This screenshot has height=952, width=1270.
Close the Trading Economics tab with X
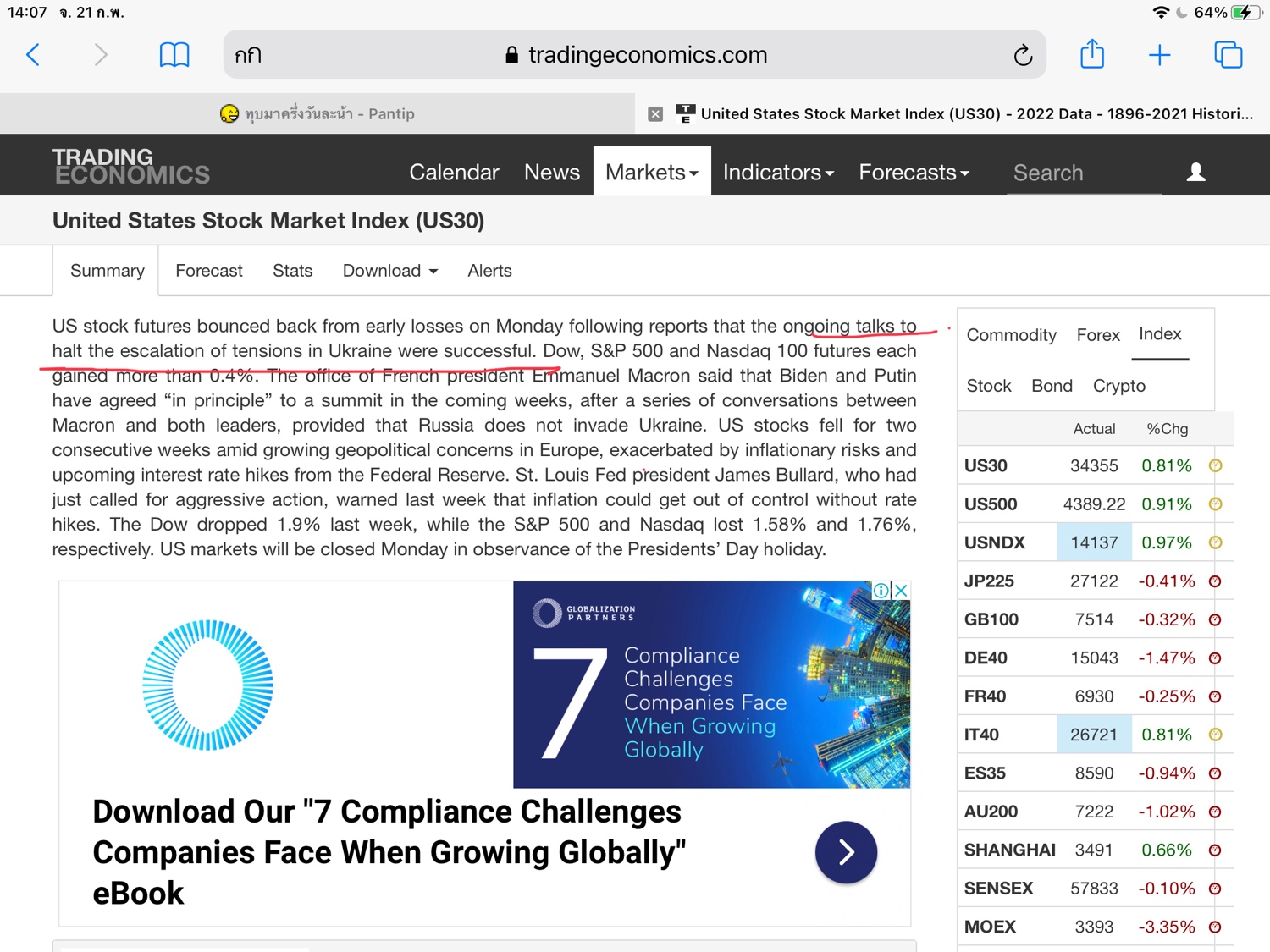655,114
